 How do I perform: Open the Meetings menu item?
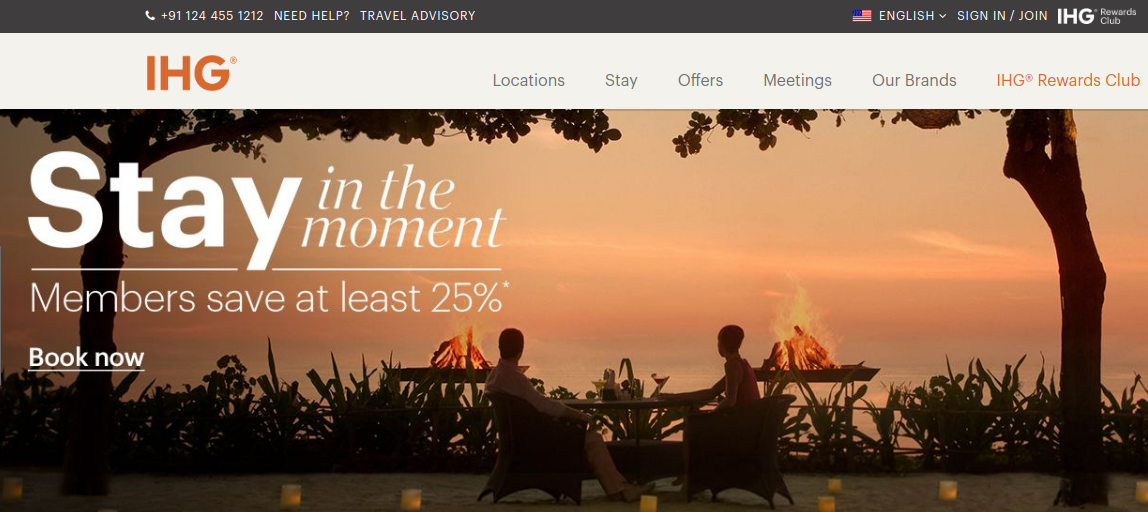797,81
